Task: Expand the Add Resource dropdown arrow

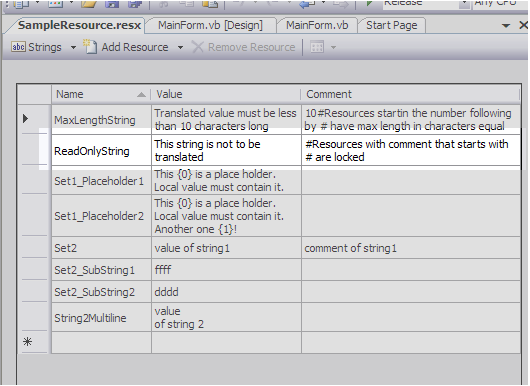Action: (x=180, y=48)
